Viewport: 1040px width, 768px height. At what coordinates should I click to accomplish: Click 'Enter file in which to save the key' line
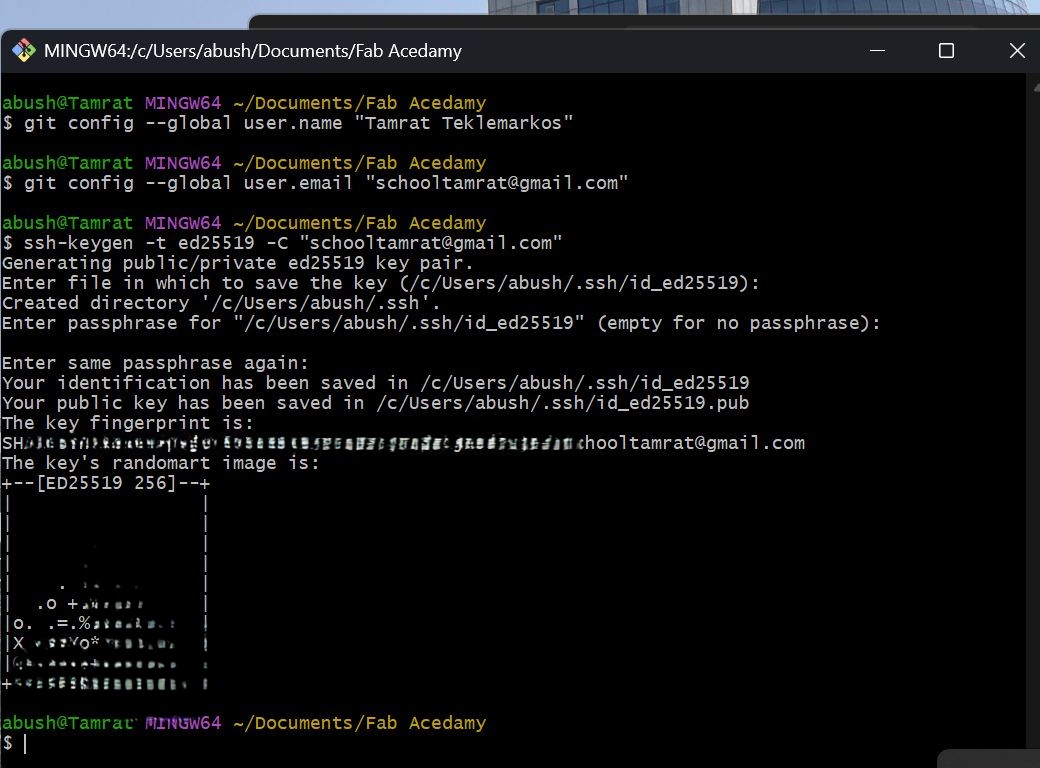pos(381,283)
